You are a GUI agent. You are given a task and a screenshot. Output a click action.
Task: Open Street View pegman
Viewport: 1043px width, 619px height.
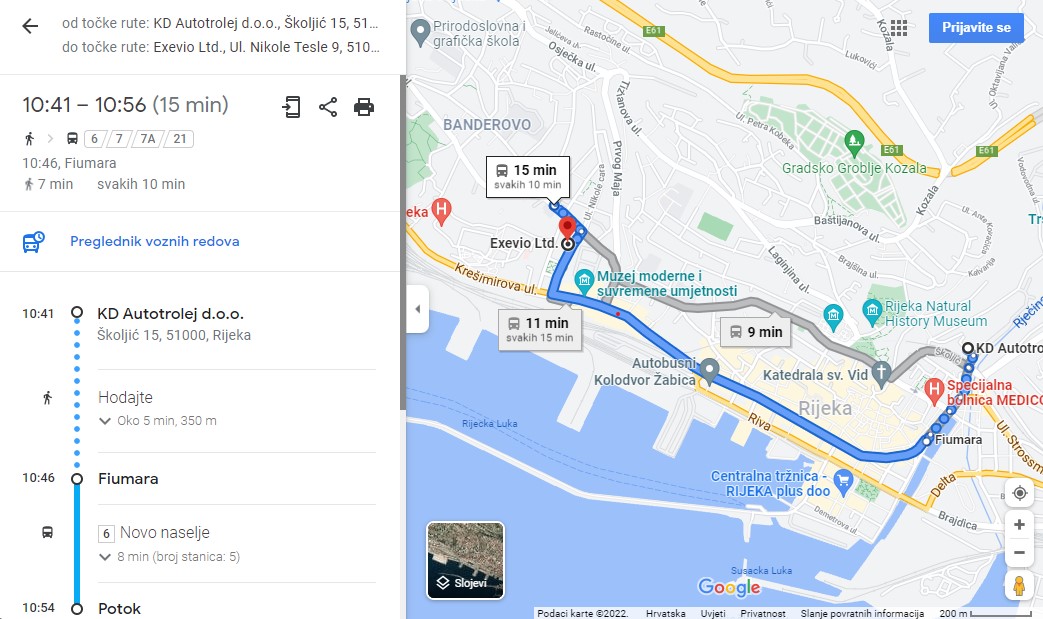point(1019,586)
